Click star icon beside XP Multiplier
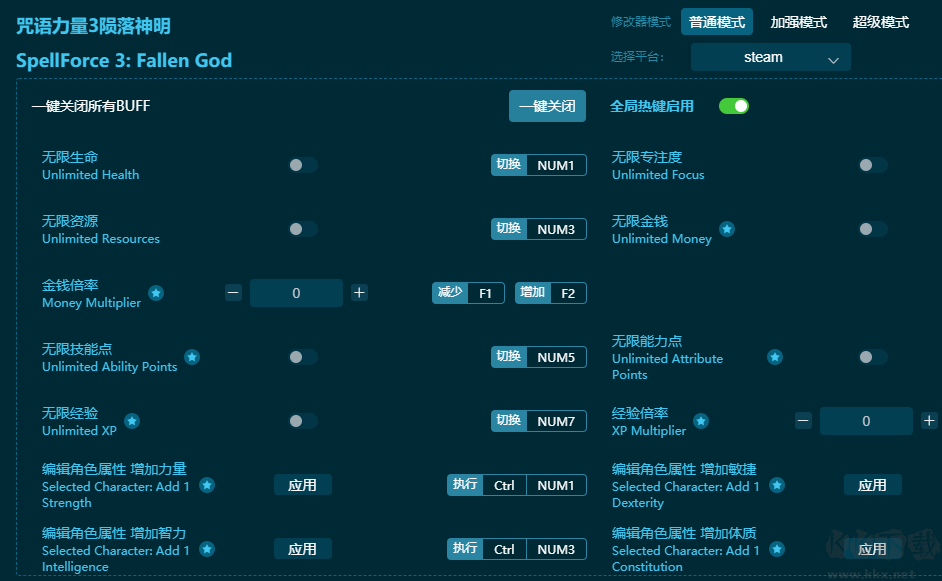942x581 pixels. point(701,421)
